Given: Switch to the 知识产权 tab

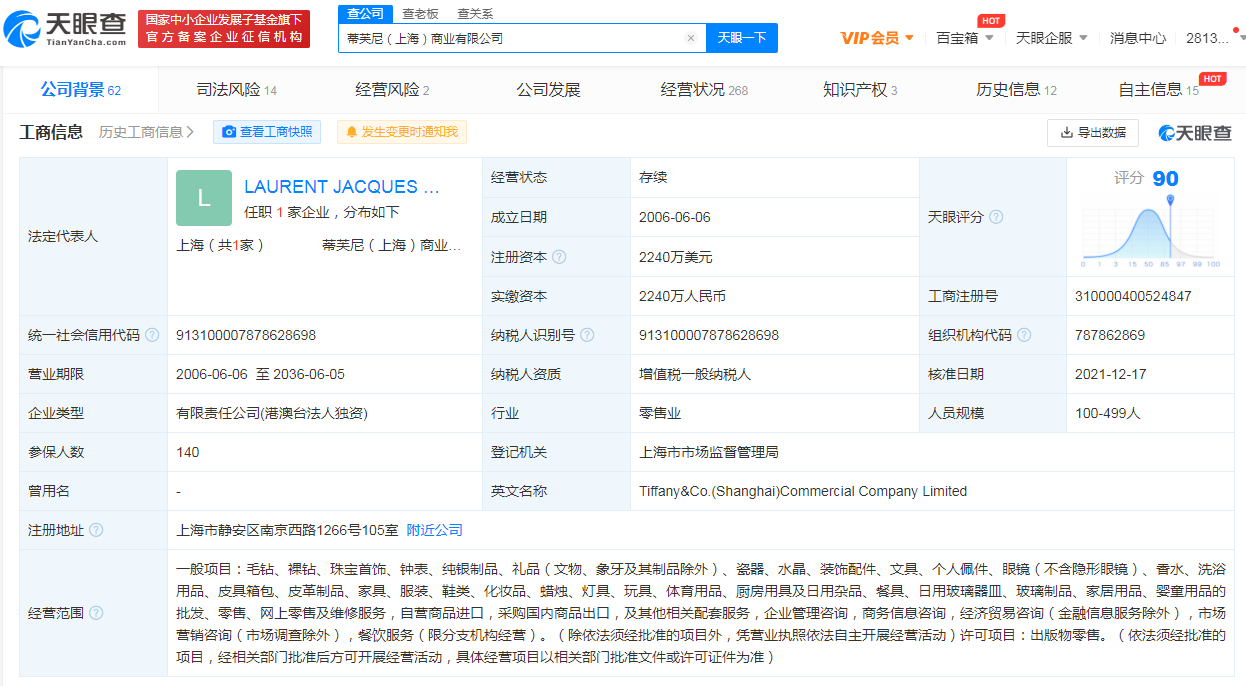Looking at the screenshot, I should pos(860,90).
